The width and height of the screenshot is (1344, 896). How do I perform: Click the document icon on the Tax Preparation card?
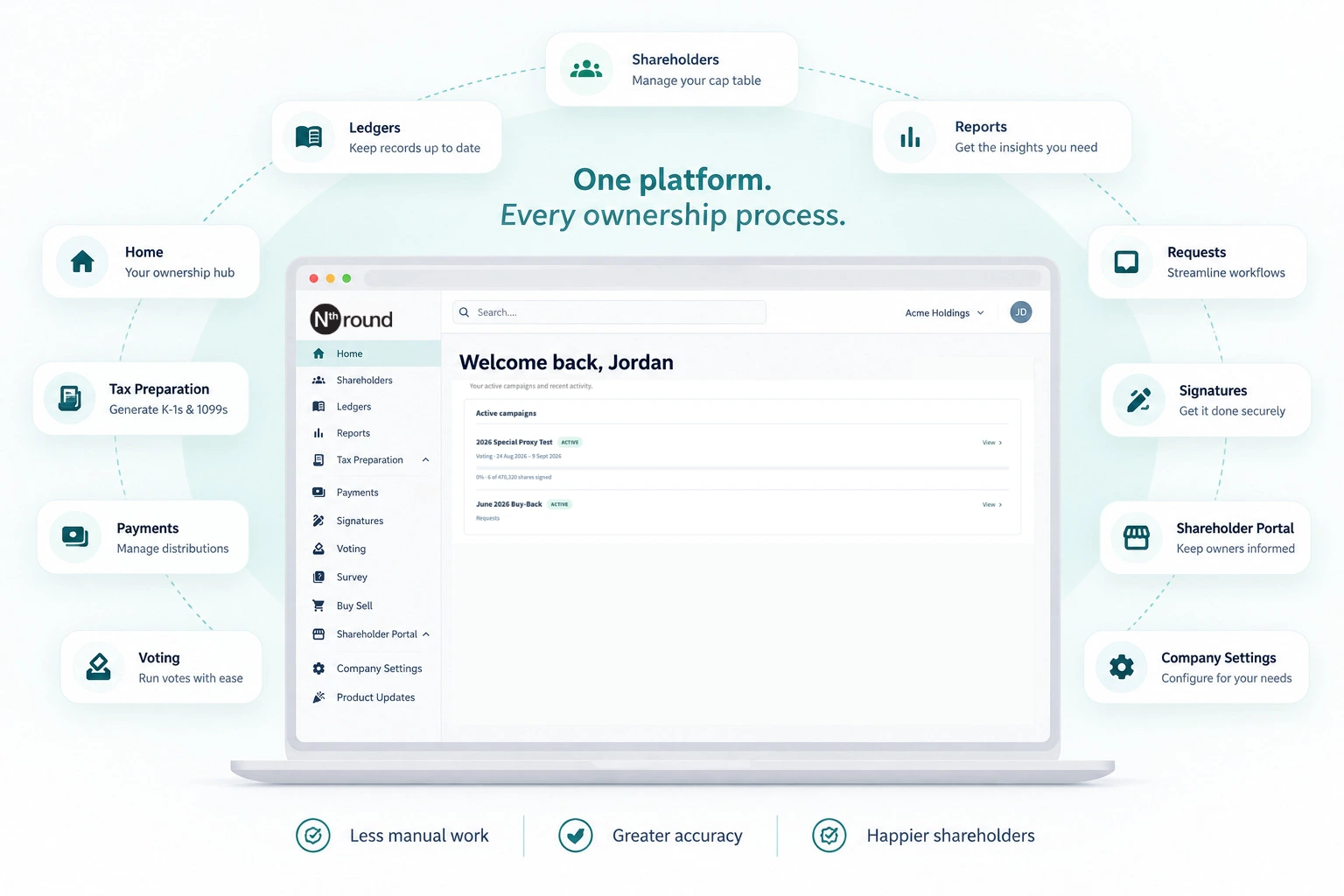point(70,398)
